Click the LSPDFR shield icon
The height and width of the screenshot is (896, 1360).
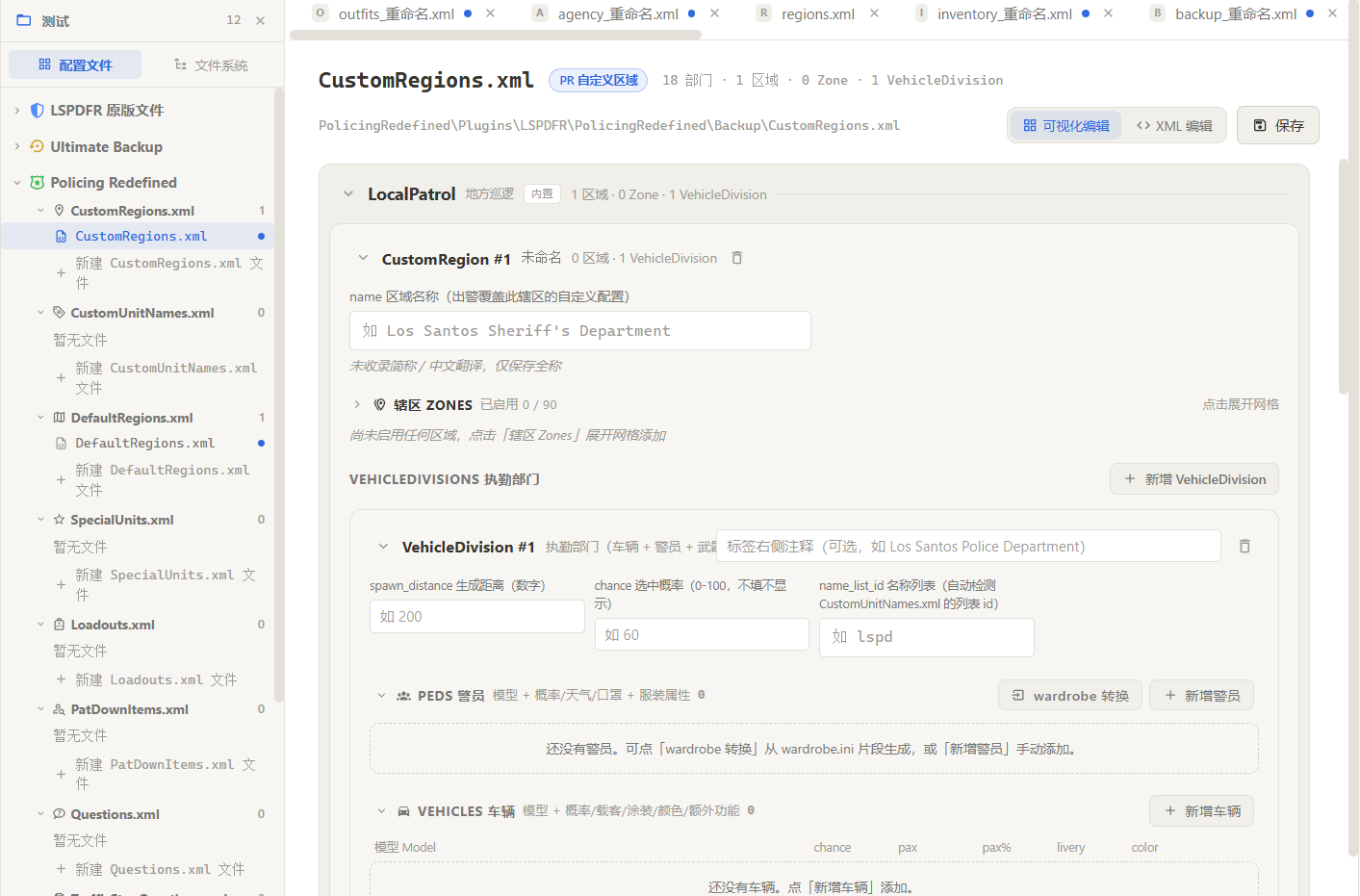tap(38, 111)
